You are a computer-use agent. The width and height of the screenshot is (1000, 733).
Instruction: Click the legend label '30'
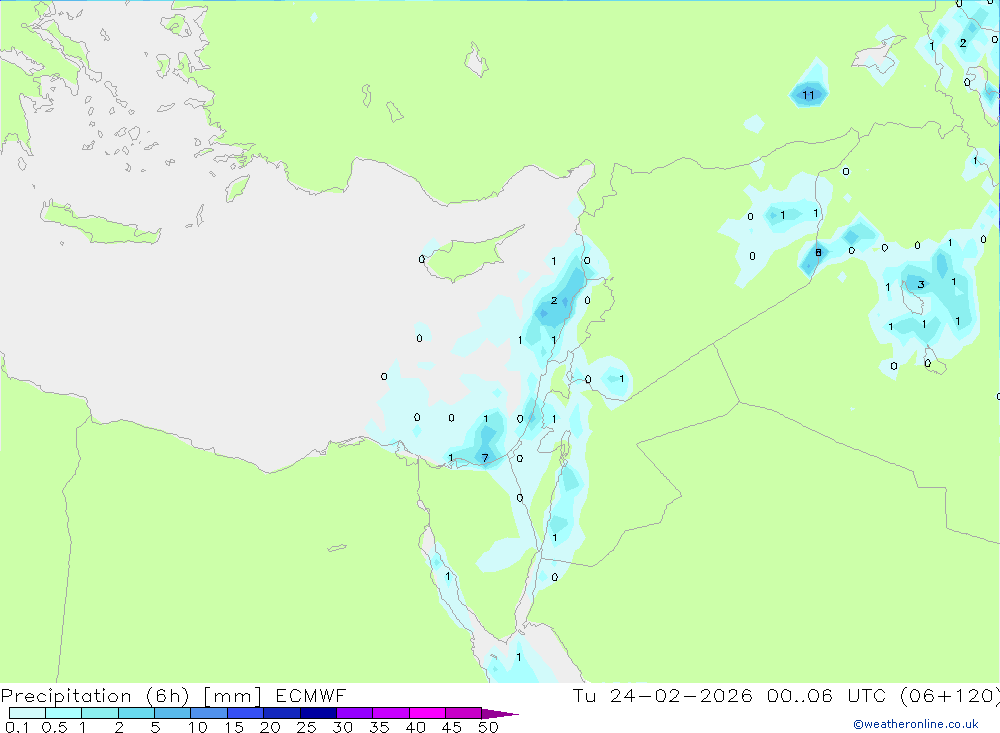point(343,727)
